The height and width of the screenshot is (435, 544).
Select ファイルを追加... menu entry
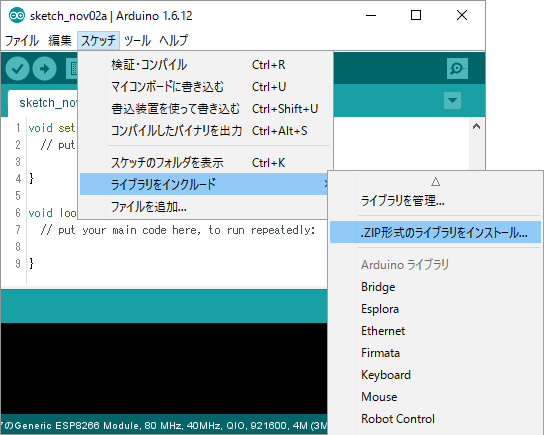[205, 207]
